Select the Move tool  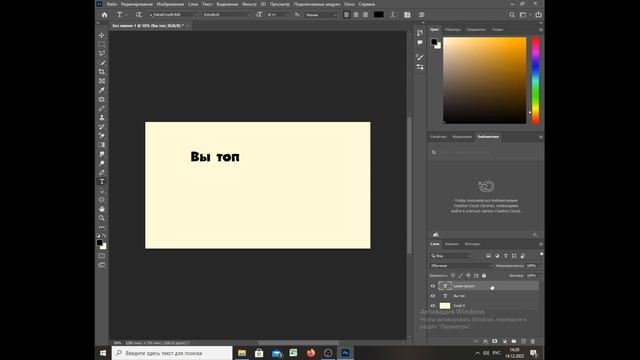pyautogui.click(x=102, y=36)
